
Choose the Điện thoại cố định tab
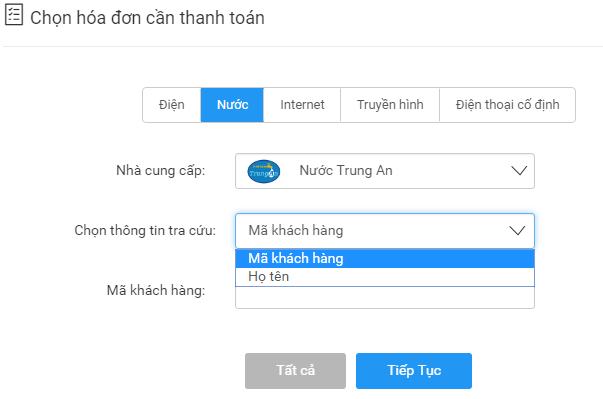507,105
